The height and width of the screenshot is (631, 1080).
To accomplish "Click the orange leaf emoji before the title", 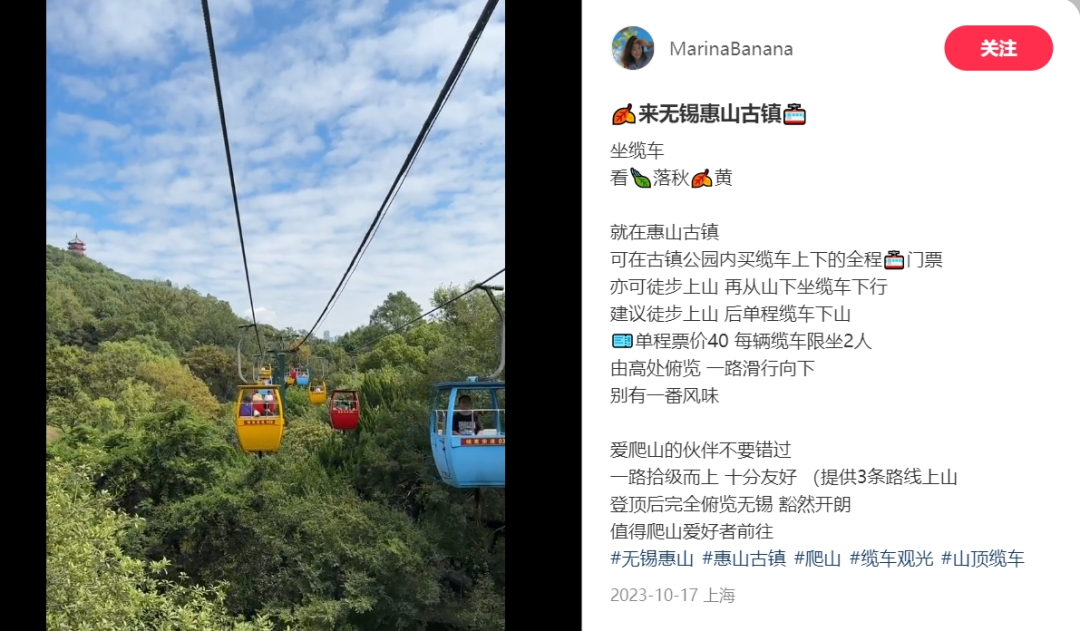I will click(623, 114).
